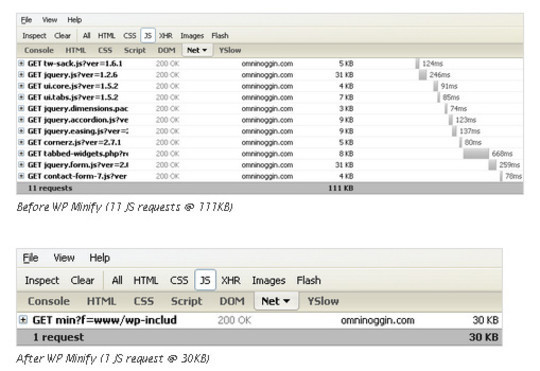Expand the contact-form-7.js request row
The height and width of the screenshot is (371, 540).
point(21,176)
